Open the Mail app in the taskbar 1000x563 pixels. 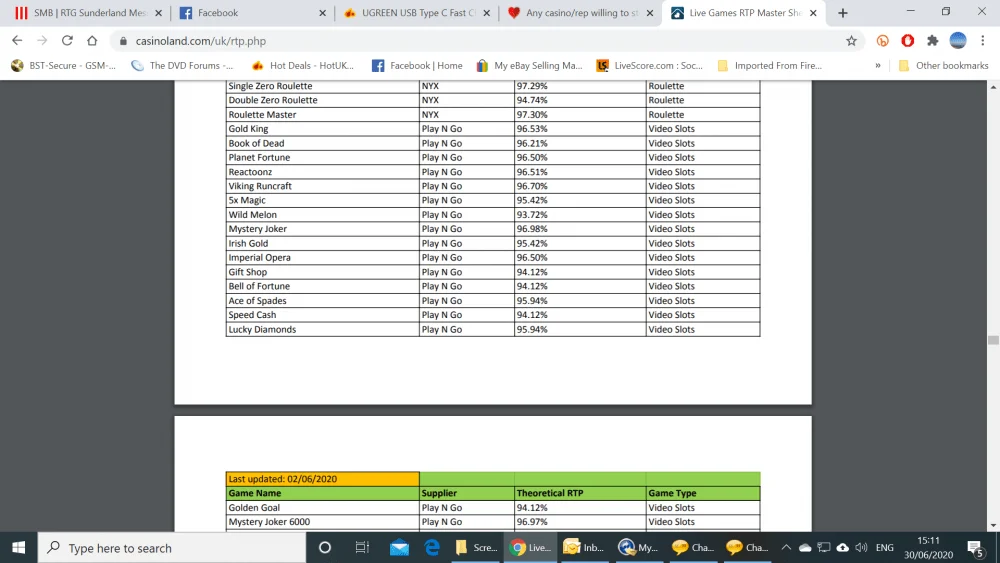[x=399, y=547]
